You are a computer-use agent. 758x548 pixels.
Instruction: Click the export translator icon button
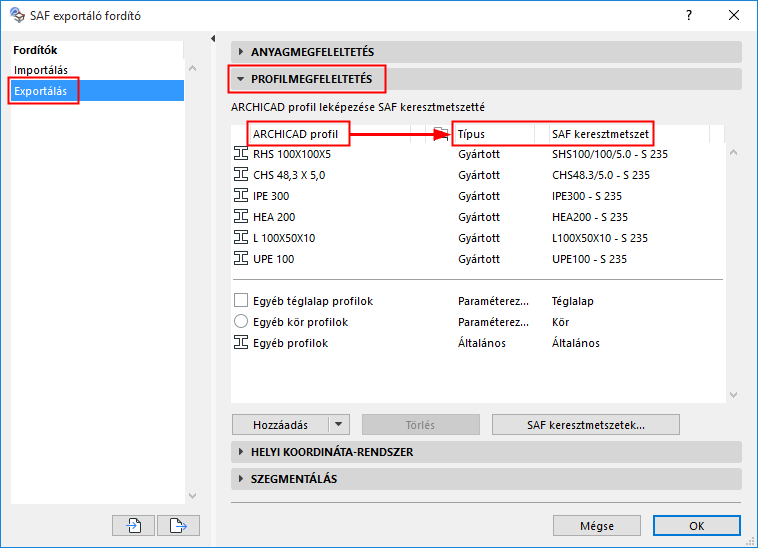coord(178,525)
